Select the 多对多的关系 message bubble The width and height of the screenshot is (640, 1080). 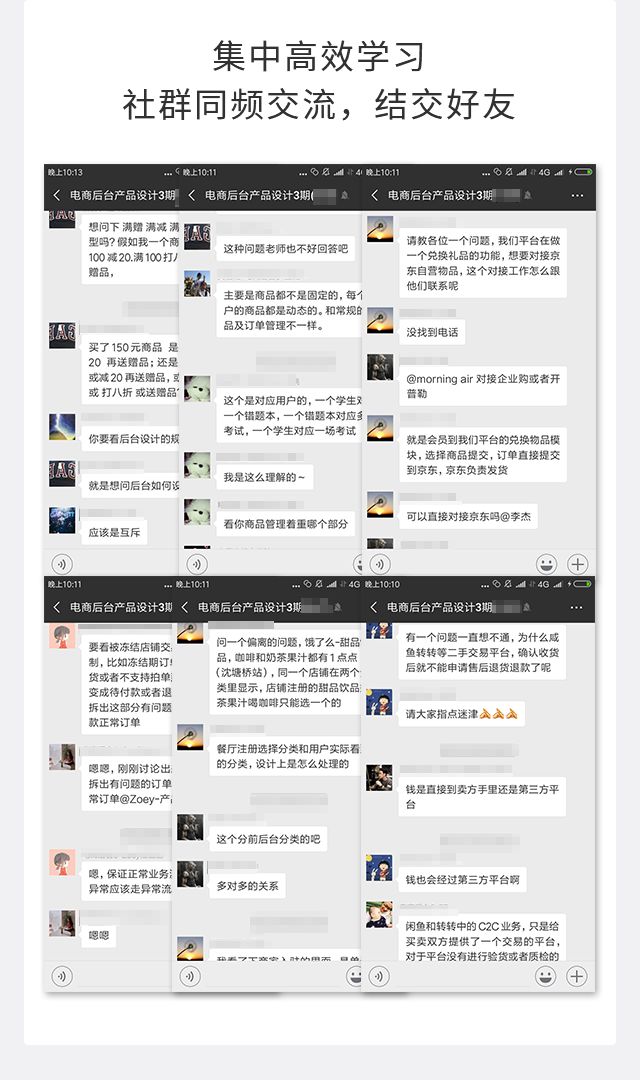247,886
